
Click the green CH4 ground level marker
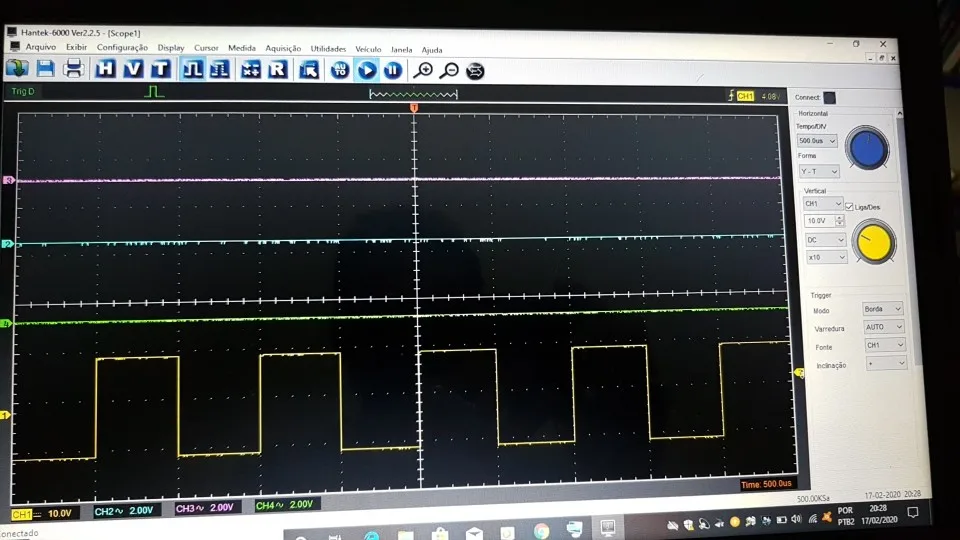[x=6, y=323]
